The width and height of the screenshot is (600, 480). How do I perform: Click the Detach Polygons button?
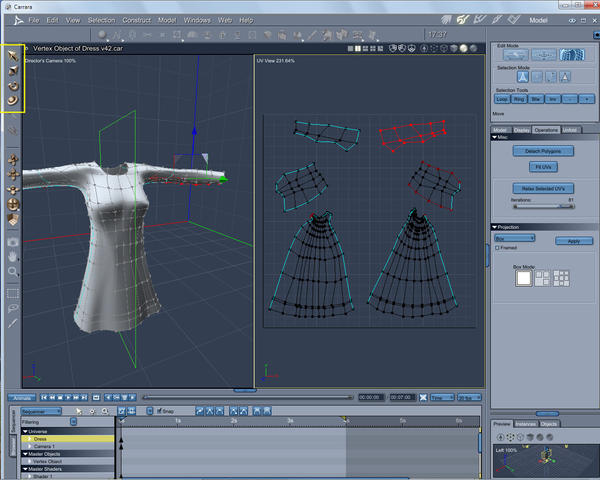point(543,151)
